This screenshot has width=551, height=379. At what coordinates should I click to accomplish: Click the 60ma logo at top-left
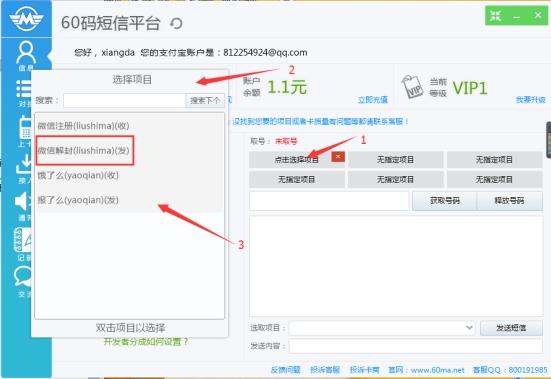[x=26, y=19]
